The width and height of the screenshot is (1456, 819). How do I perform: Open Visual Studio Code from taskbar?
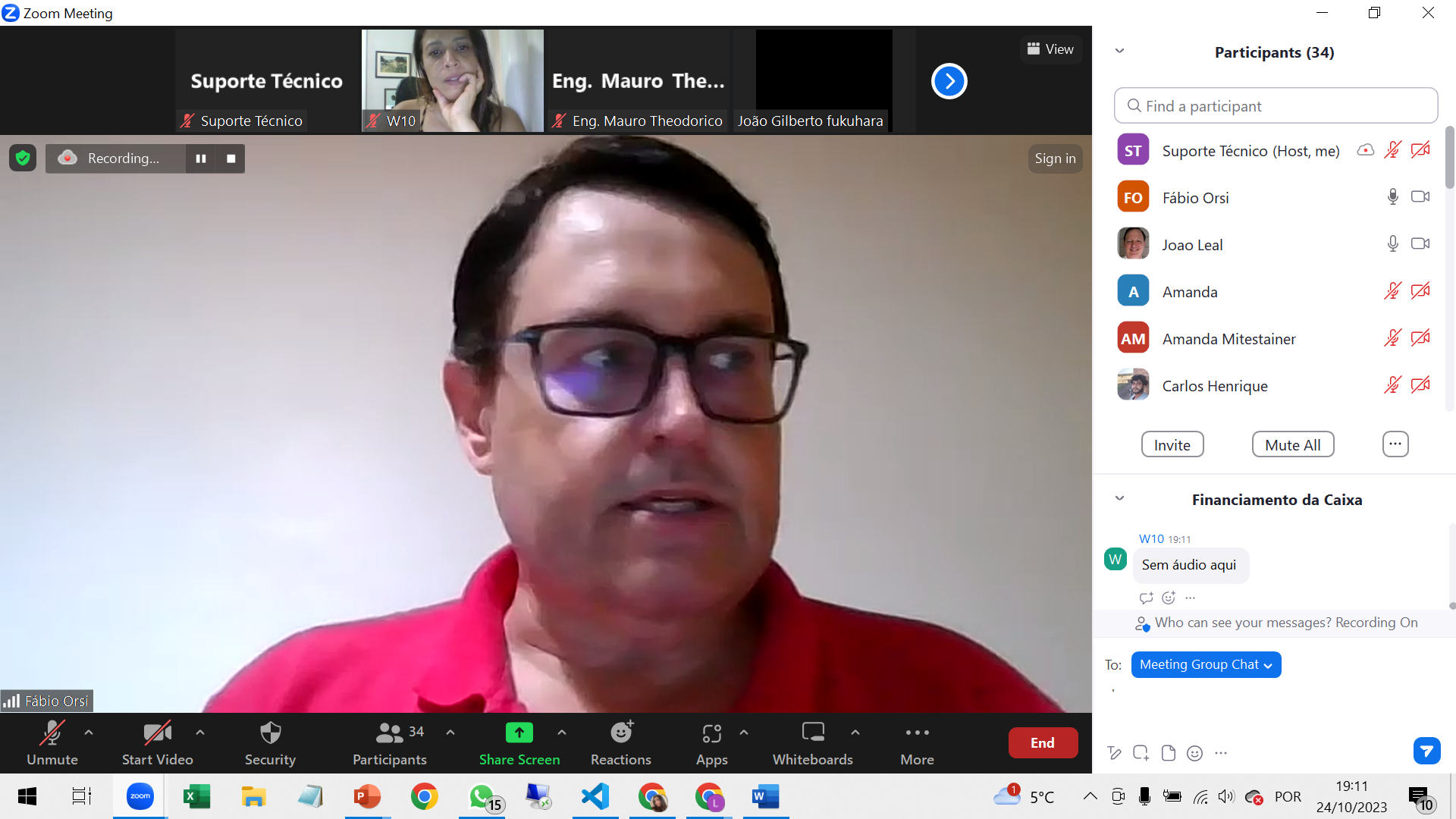(595, 796)
